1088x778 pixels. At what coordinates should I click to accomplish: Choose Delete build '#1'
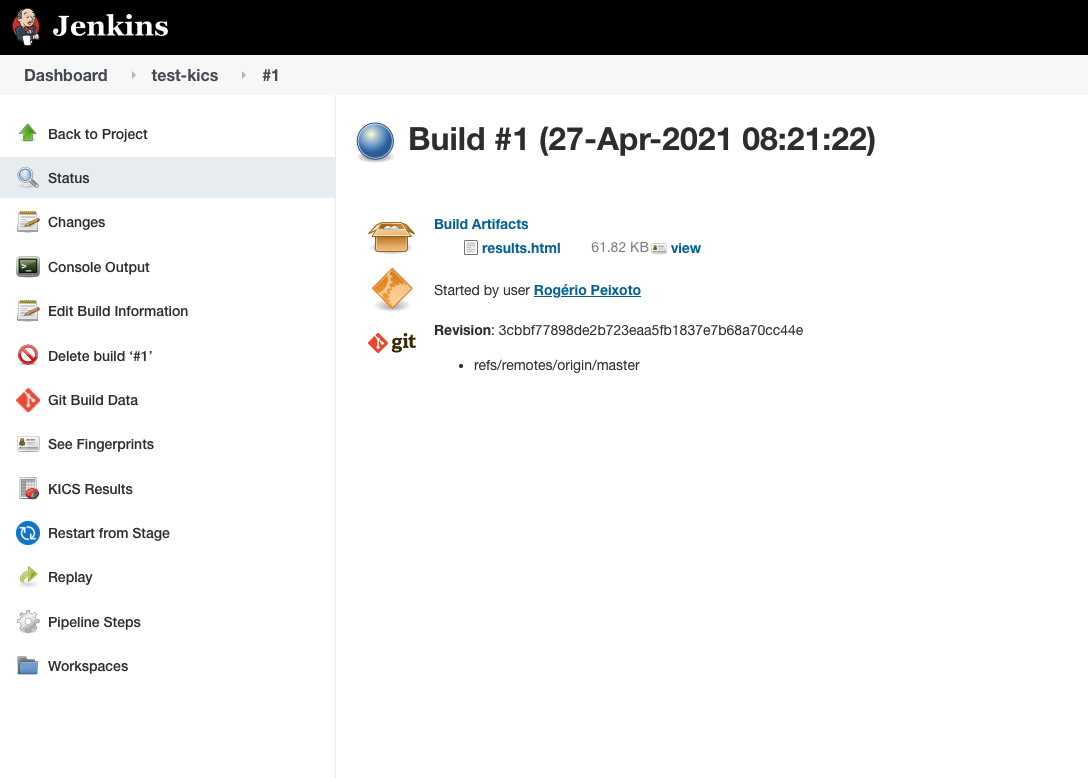(100, 356)
